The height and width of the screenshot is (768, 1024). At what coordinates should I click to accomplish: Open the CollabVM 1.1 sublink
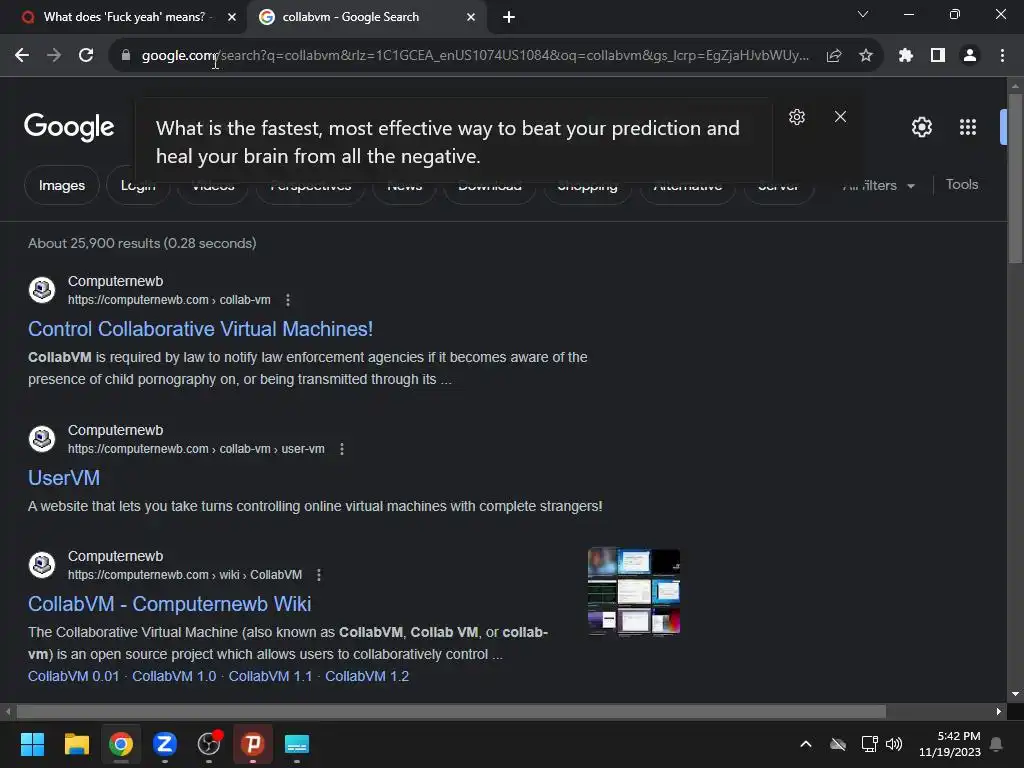coord(270,676)
